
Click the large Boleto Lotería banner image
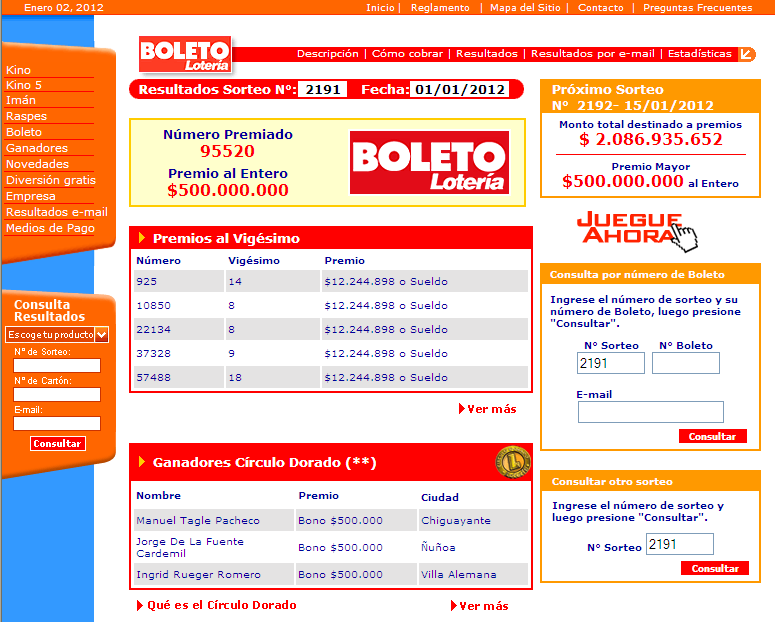click(x=429, y=162)
